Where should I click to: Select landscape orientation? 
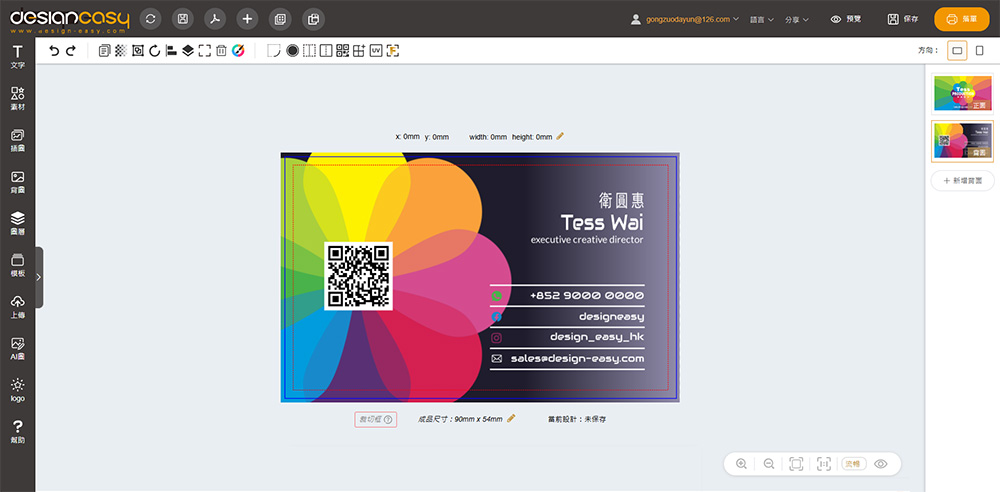[957, 50]
